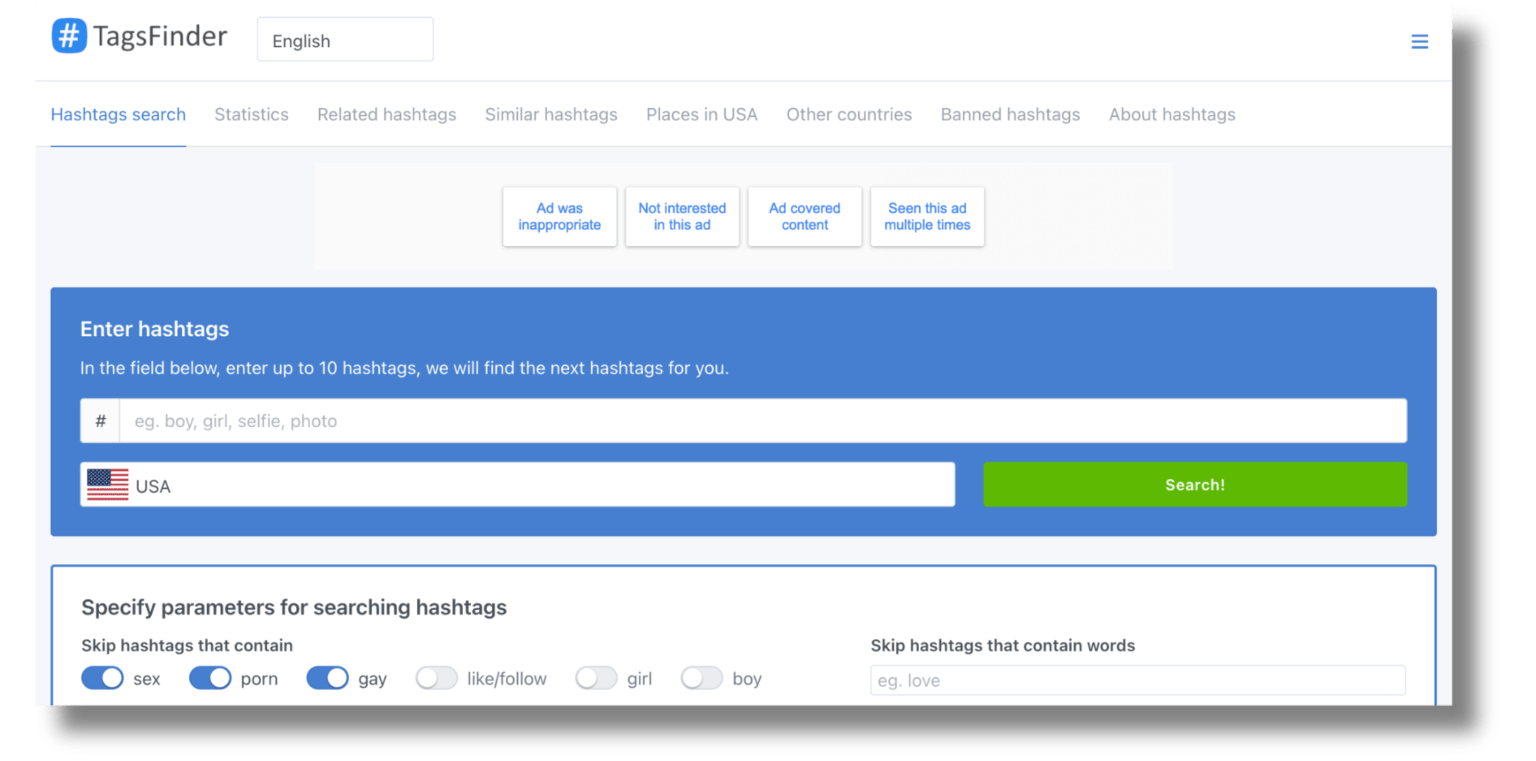Open the English language selector
The image size is (1536, 761).
[x=344, y=39]
